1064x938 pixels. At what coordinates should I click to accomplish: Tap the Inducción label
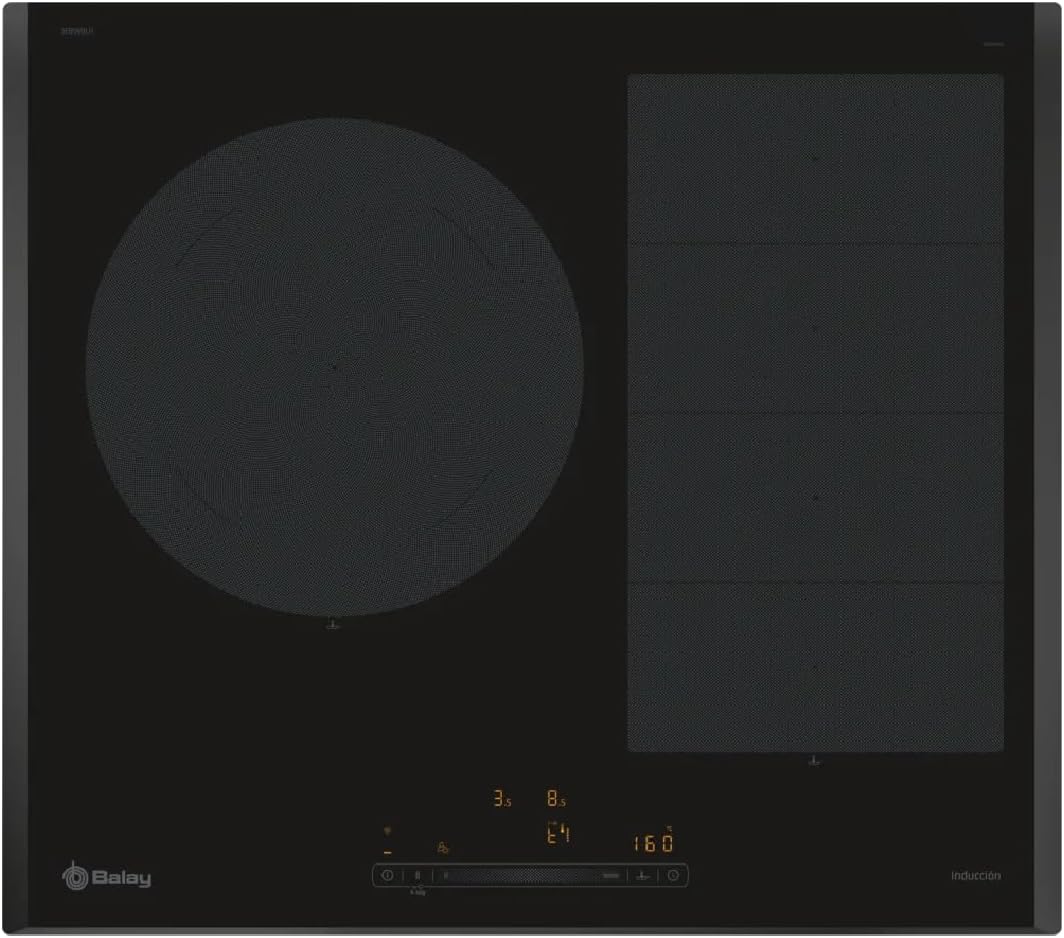point(976,876)
